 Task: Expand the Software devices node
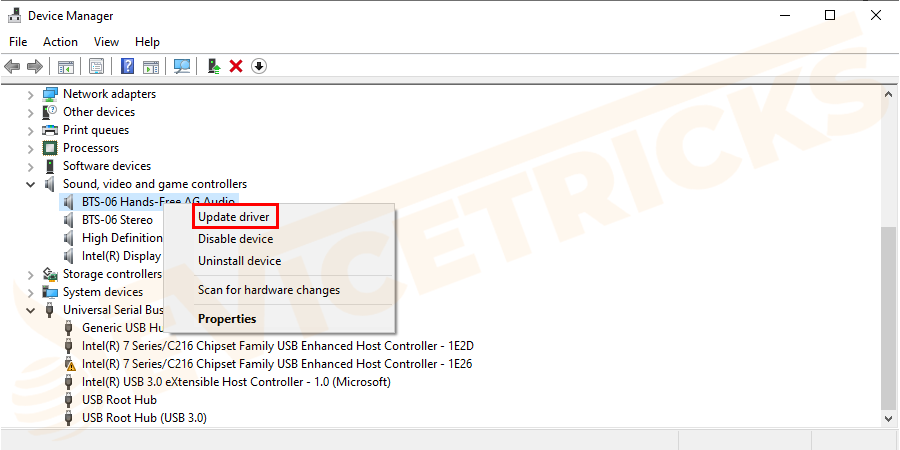(x=30, y=166)
